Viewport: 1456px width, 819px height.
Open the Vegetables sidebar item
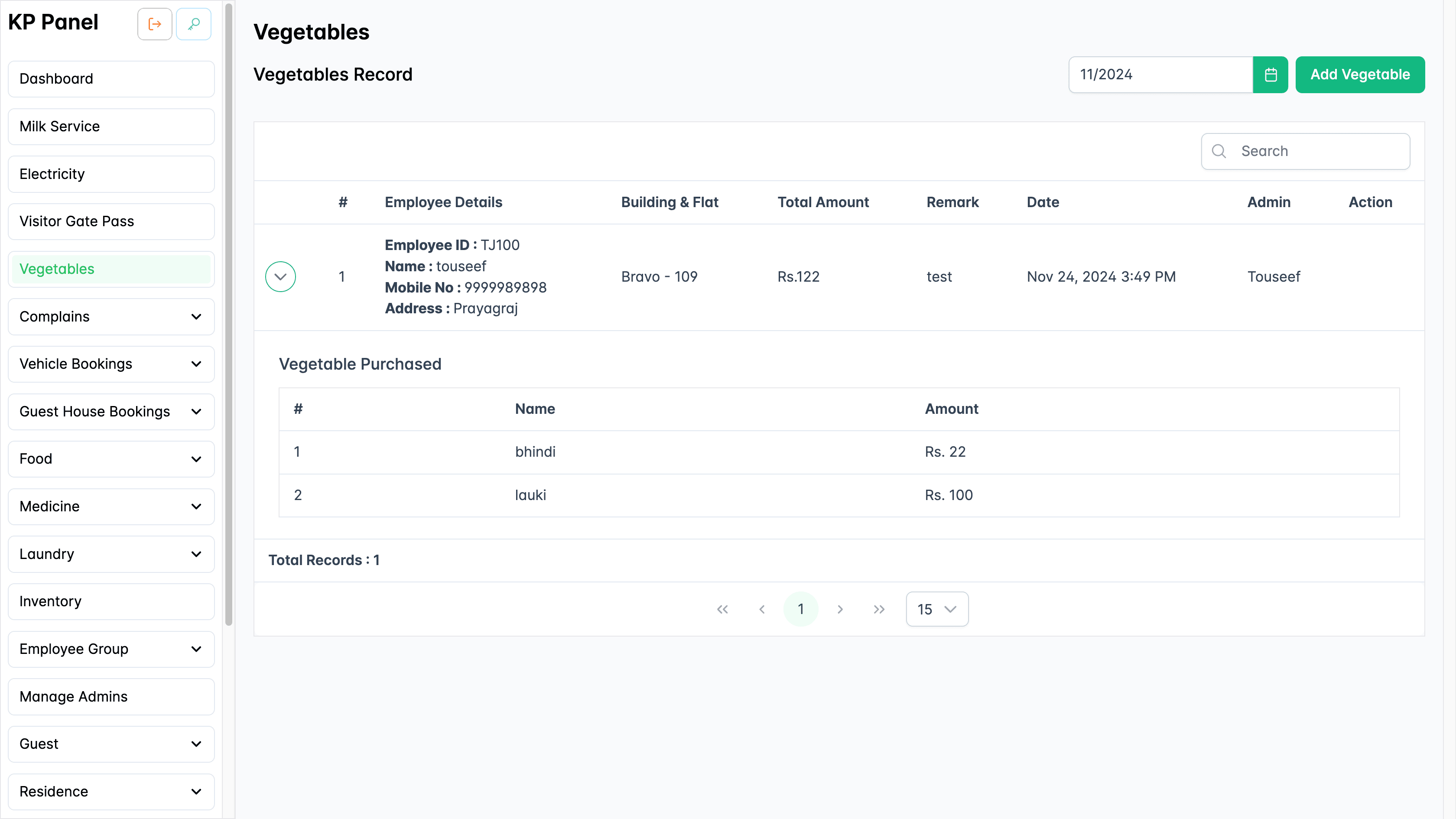tap(111, 269)
